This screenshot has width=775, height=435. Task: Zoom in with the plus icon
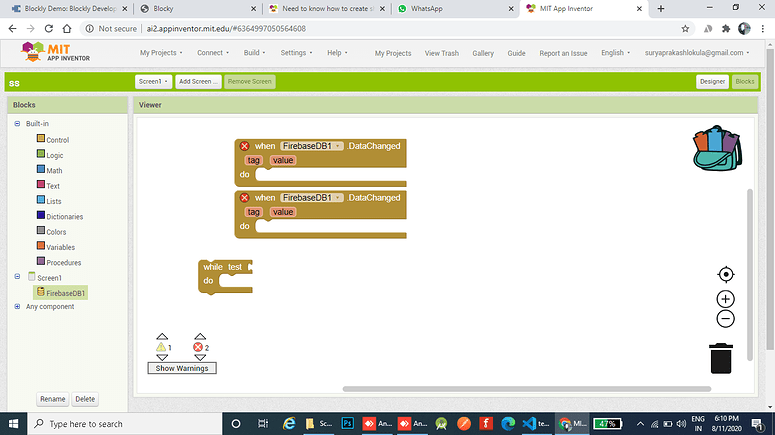(x=726, y=298)
